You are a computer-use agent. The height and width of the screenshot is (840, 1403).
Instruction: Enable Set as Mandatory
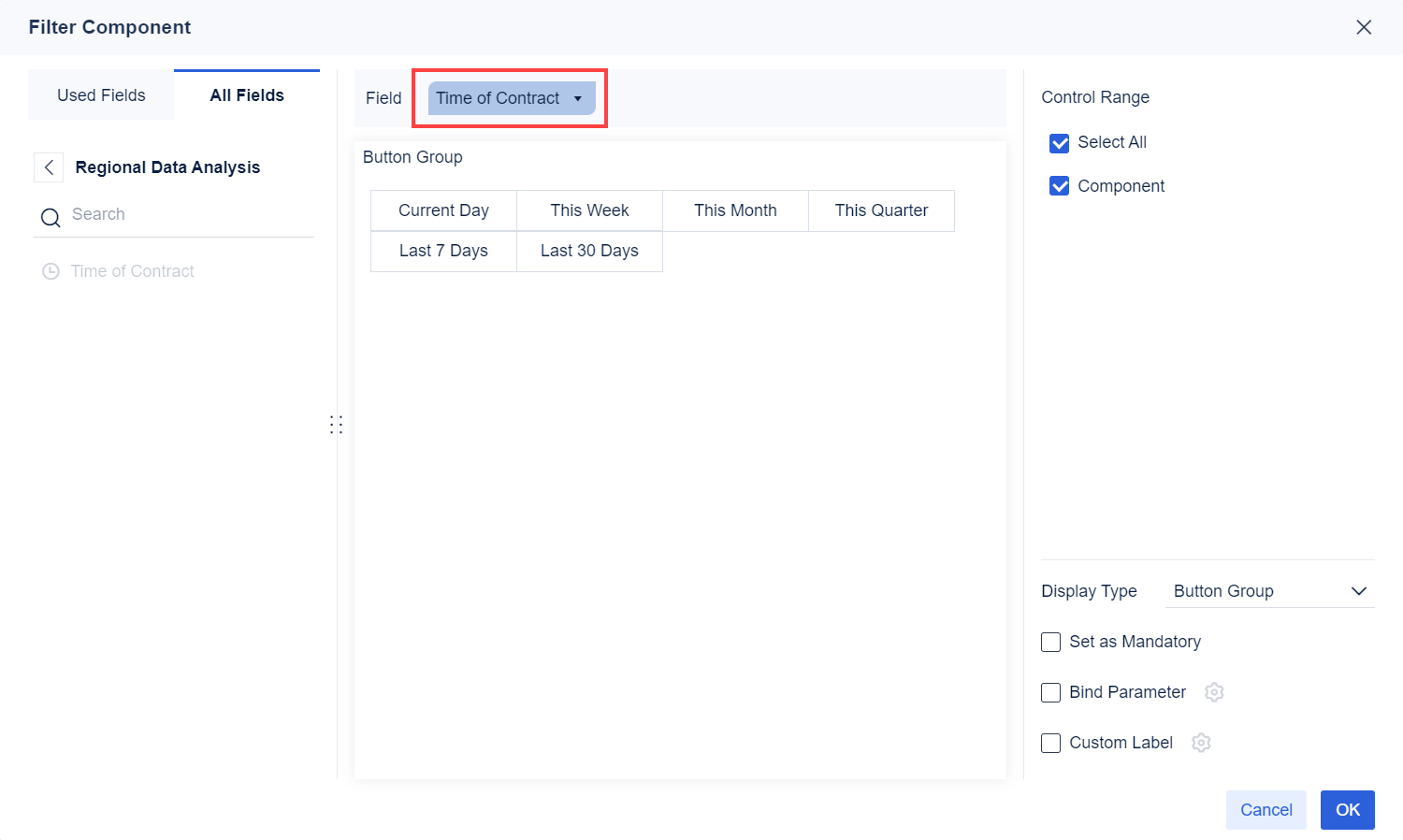tap(1050, 642)
